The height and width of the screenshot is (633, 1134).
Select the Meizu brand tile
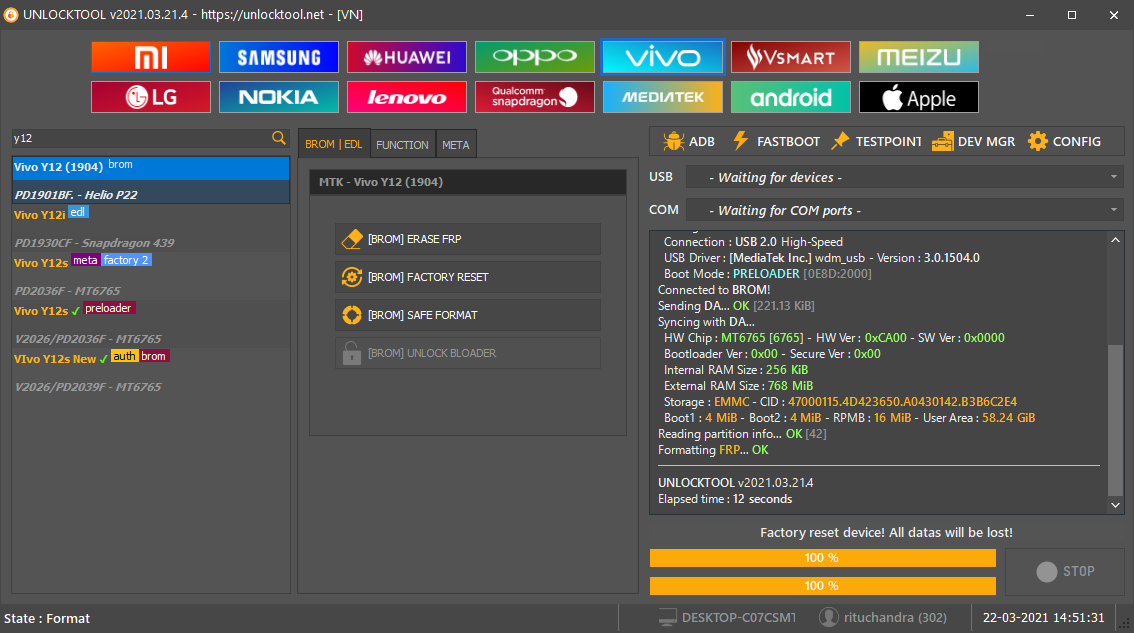(918, 57)
